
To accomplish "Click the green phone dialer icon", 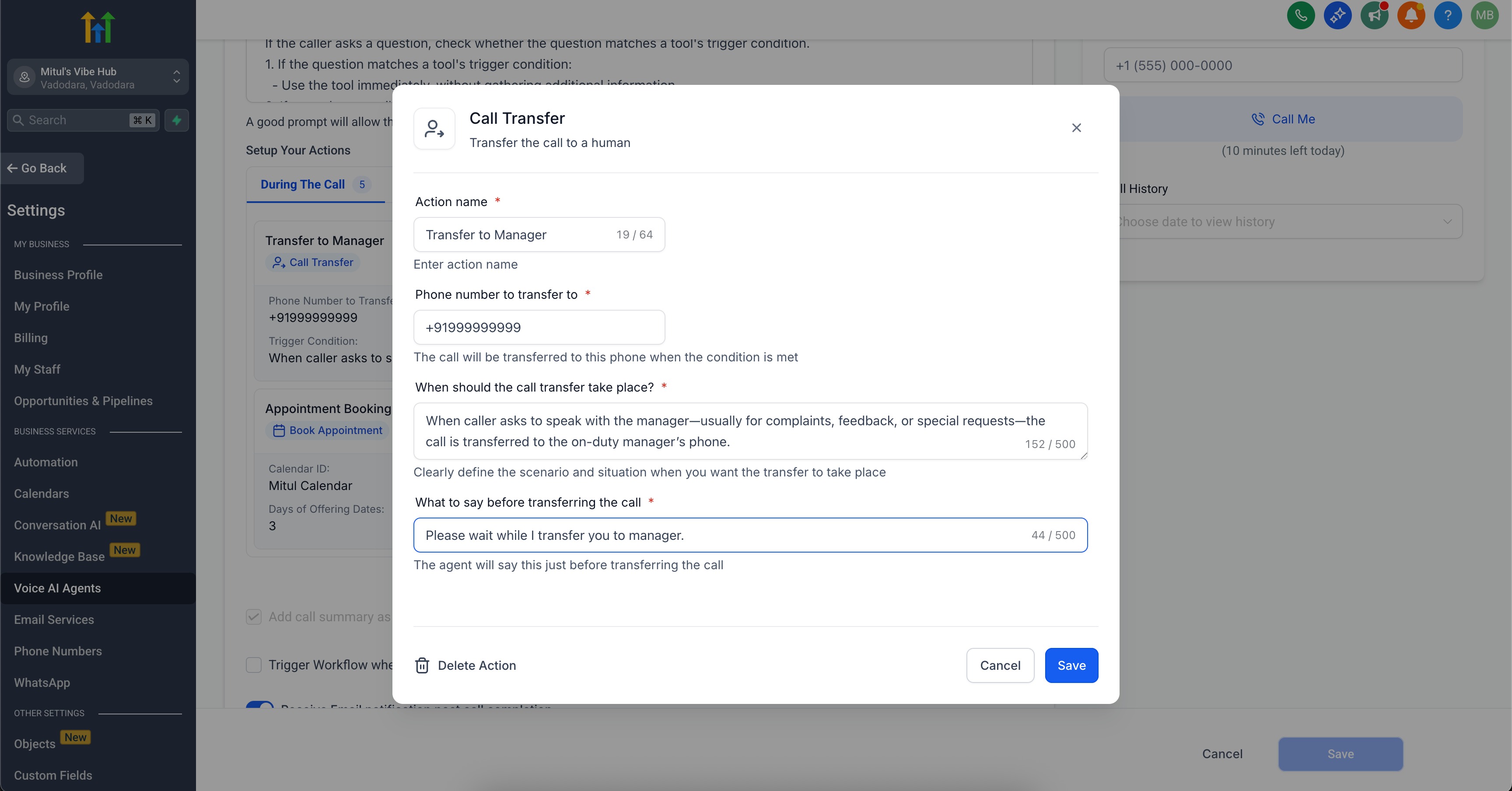I will click(1301, 16).
